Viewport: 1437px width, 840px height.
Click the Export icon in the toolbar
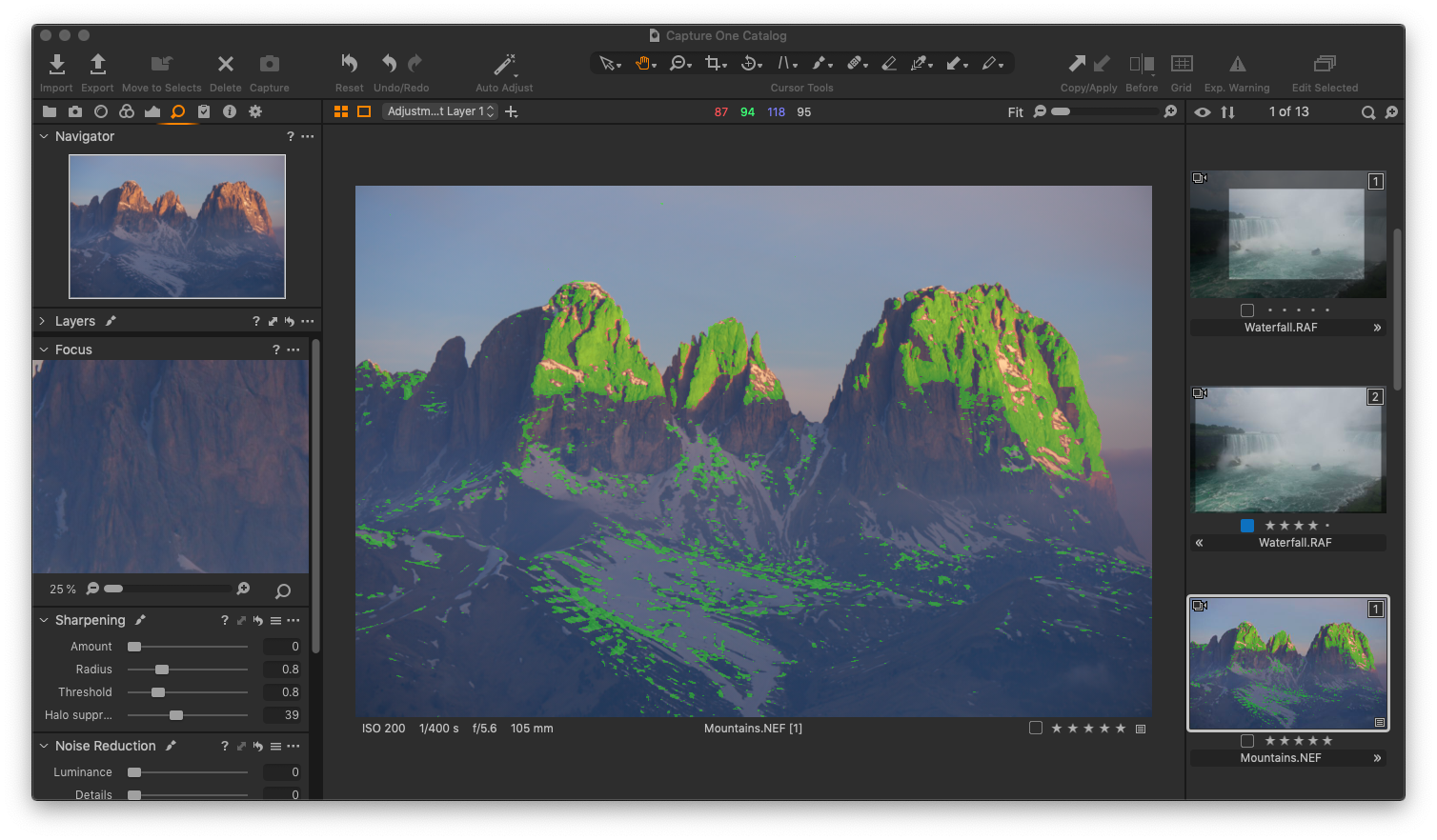click(x=97, y=65)
